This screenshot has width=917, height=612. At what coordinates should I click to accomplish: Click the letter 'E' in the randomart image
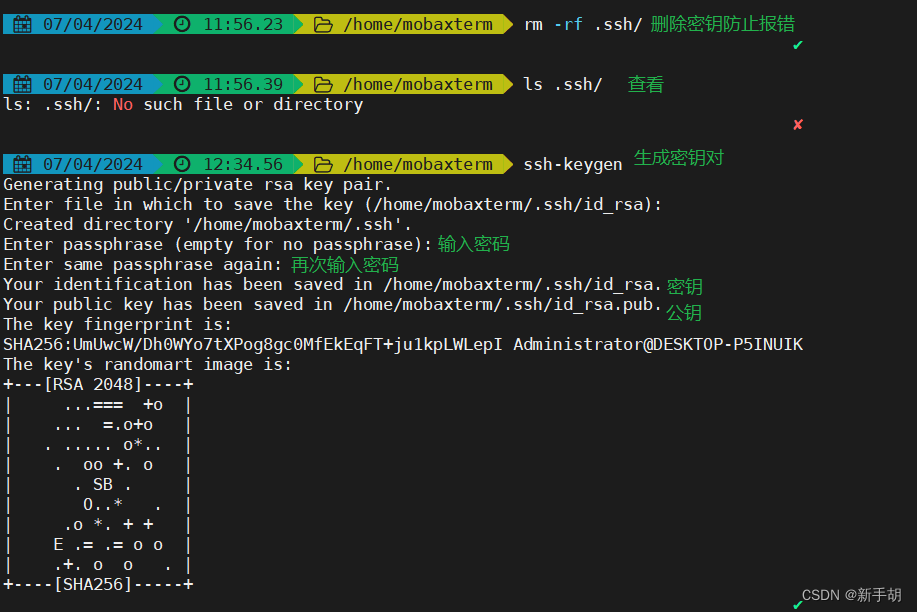click(58, 545)
